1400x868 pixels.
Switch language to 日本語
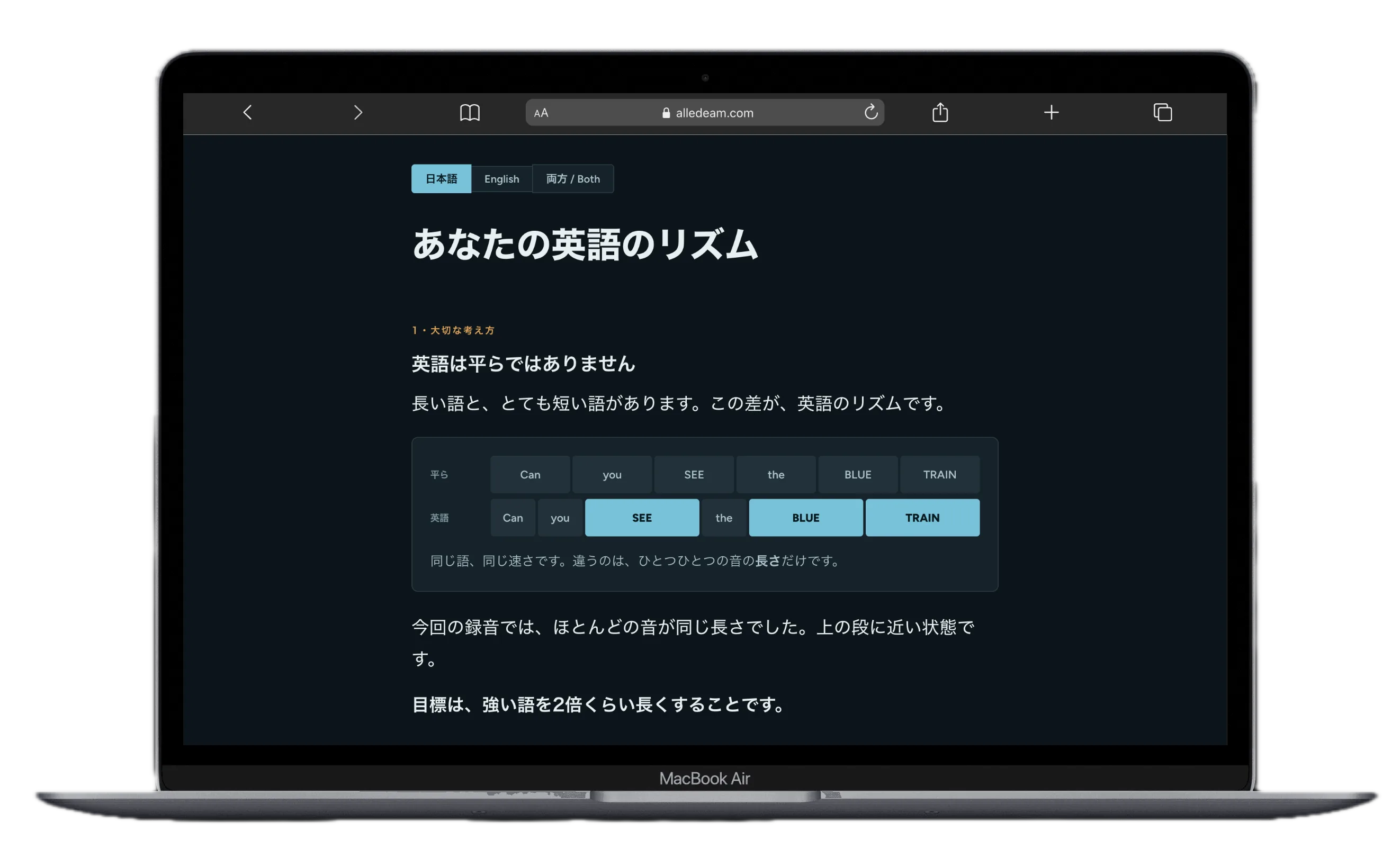[x=441, y=178]
